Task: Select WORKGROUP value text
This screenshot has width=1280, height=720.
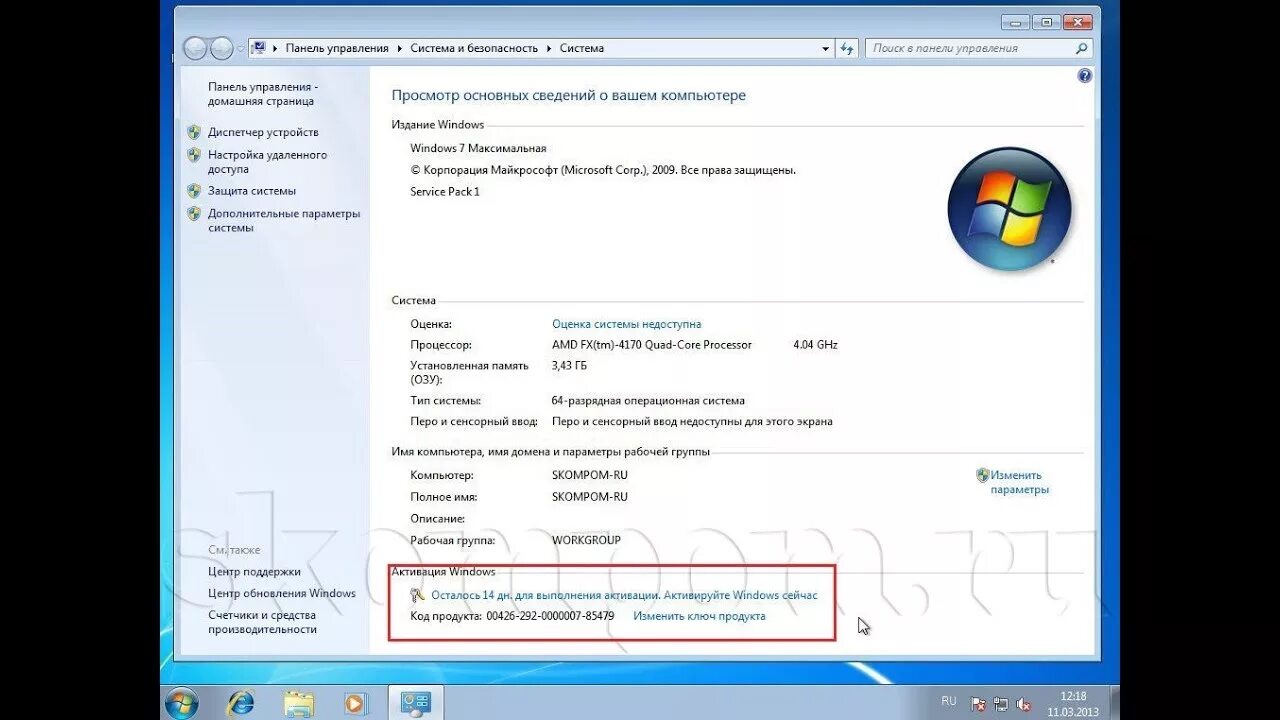Action: (586, 540)
